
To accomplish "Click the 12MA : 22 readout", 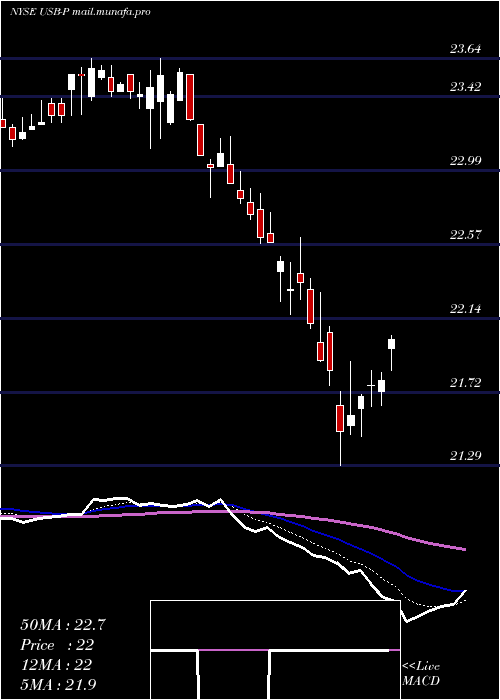I will tap(56, 665).
